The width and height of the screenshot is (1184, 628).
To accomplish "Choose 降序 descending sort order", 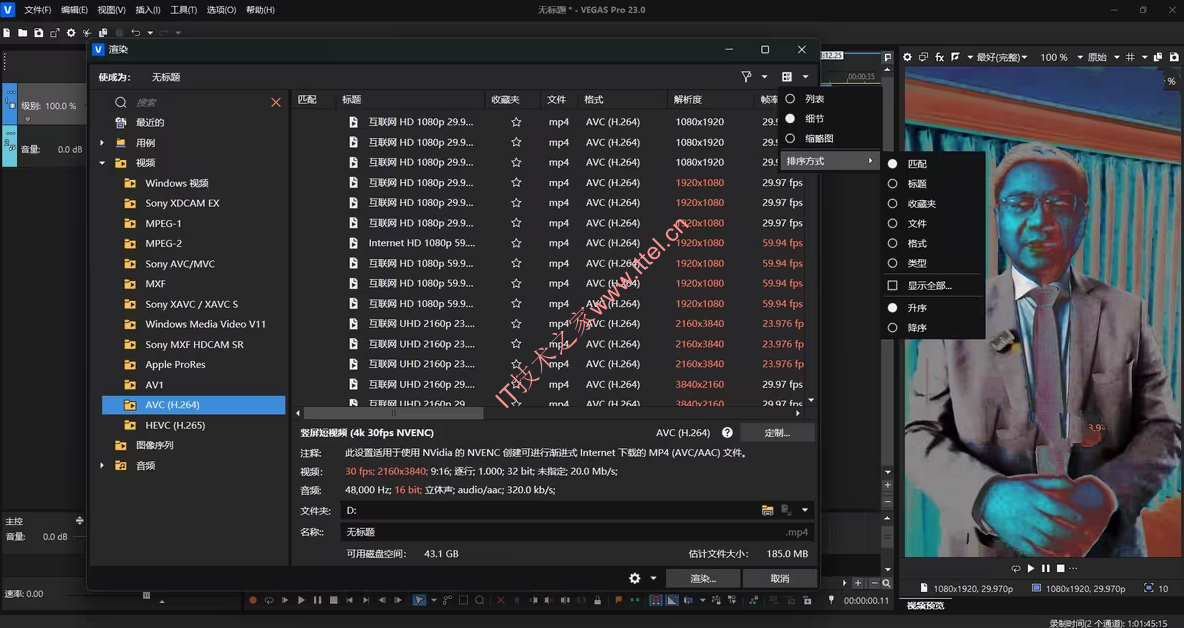I will (x=916, y=328).
